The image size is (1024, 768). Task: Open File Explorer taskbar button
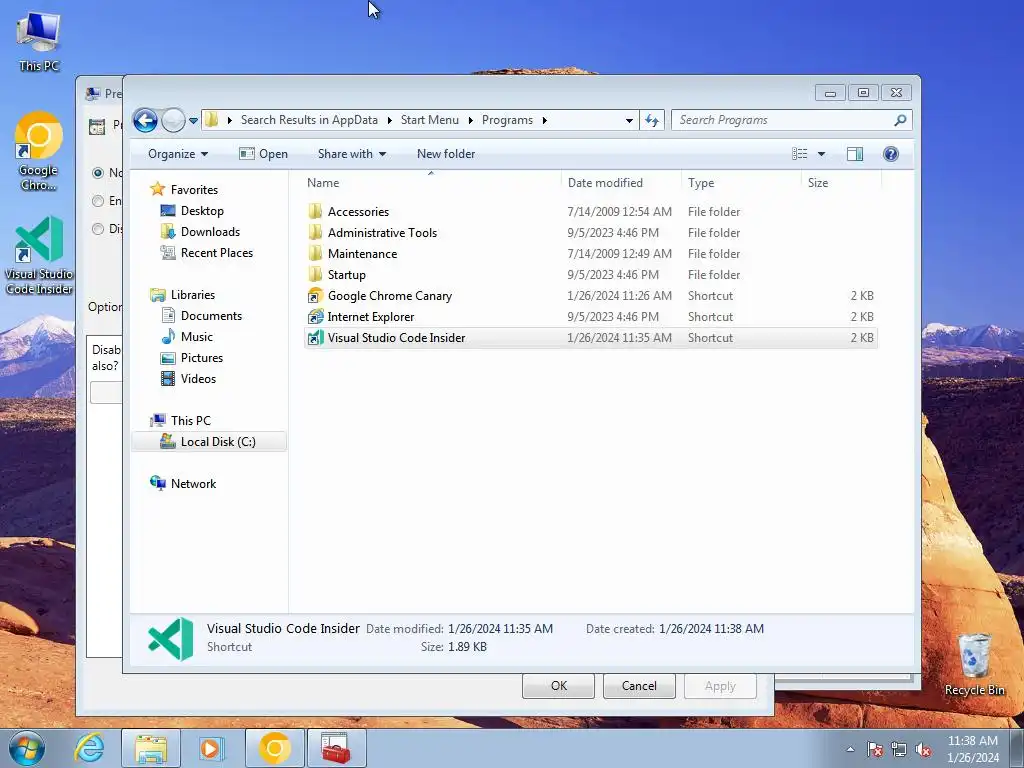(x=151, y=748)
